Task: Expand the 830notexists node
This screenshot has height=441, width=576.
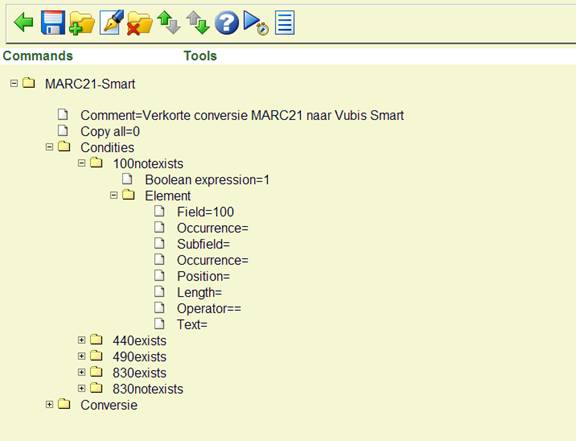Action: (x=82, y=388)
